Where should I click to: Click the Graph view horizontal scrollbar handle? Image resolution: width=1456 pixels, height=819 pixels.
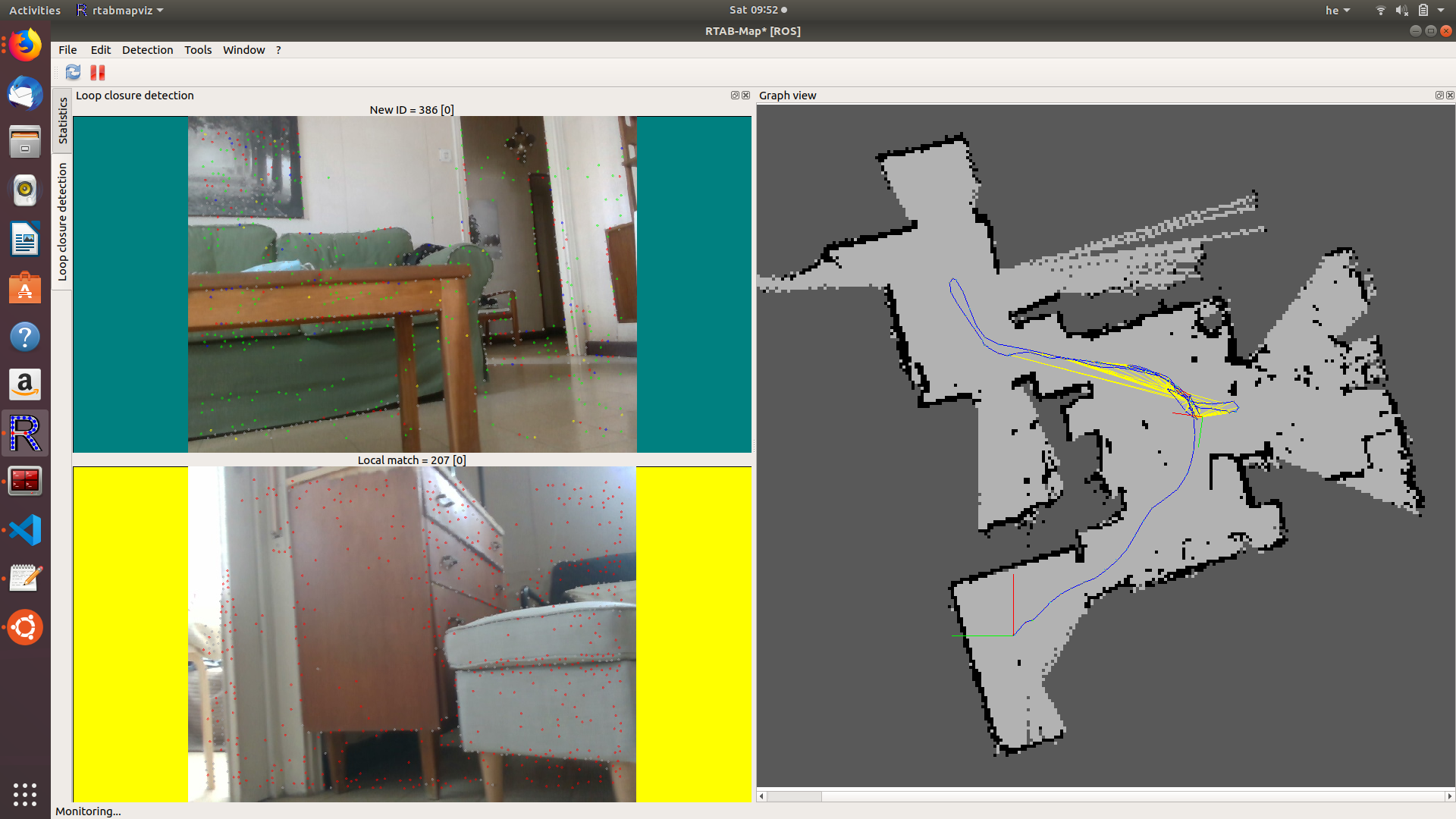795,796
